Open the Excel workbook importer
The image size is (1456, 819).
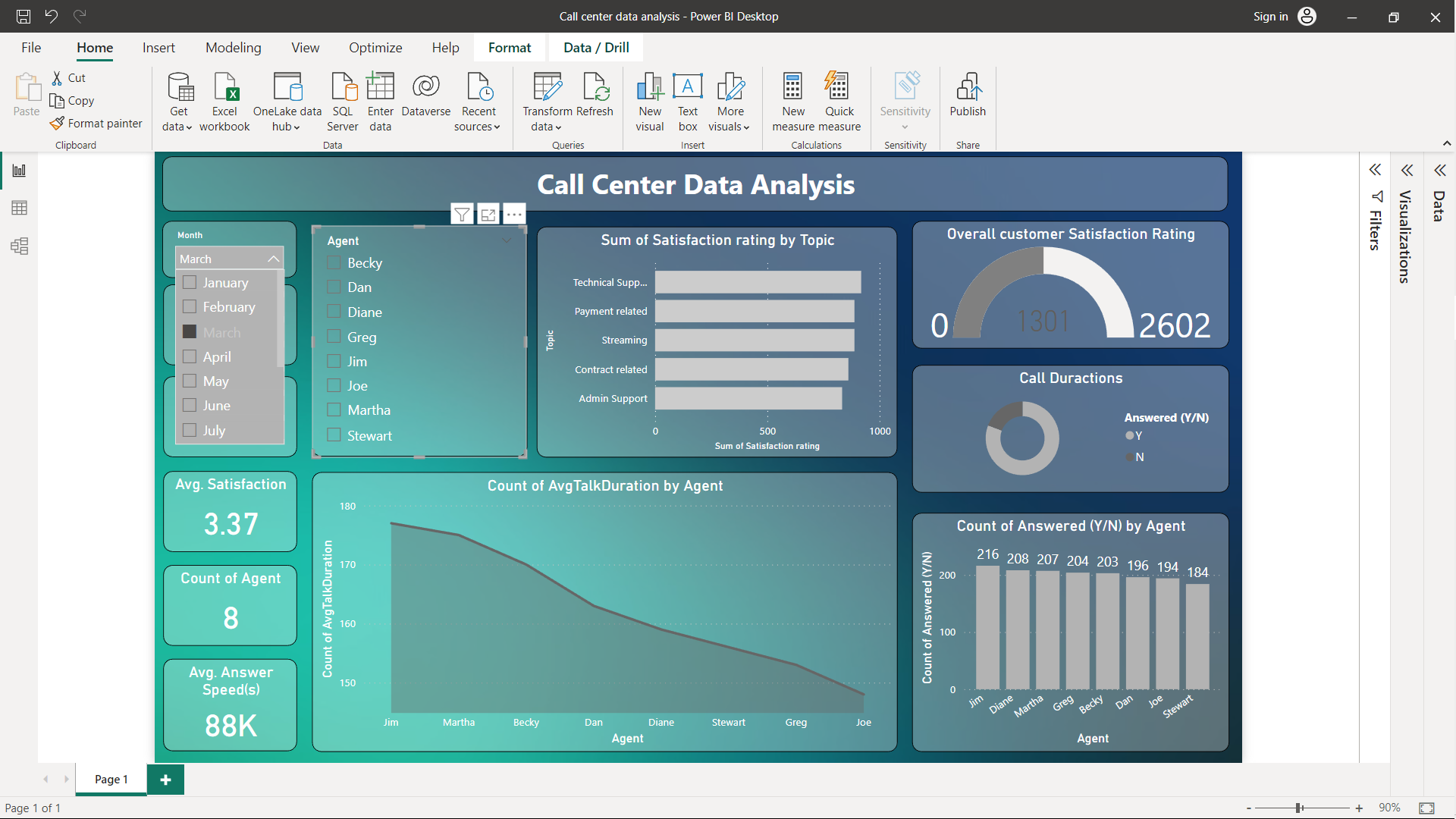coord(224,99)
